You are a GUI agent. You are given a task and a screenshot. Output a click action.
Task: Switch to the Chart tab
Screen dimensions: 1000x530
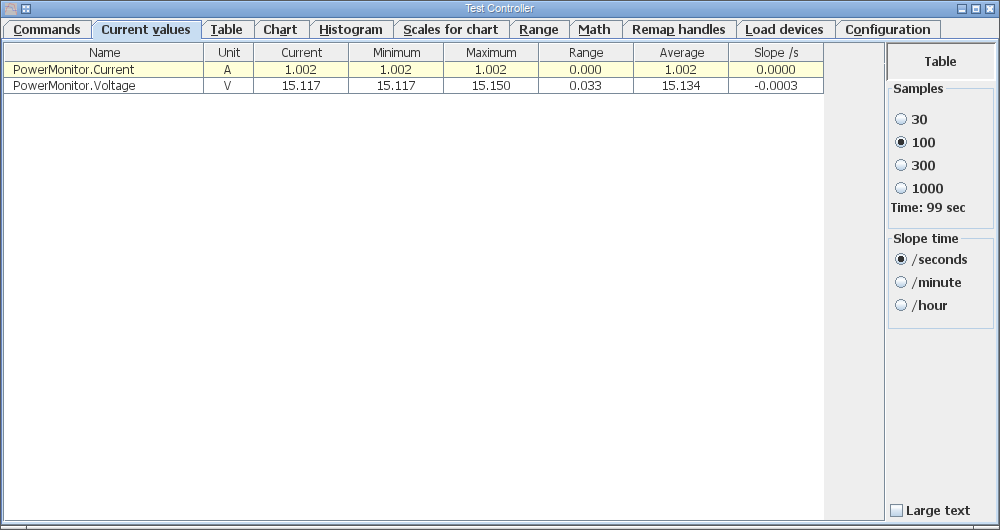click(x=280, y=30)
